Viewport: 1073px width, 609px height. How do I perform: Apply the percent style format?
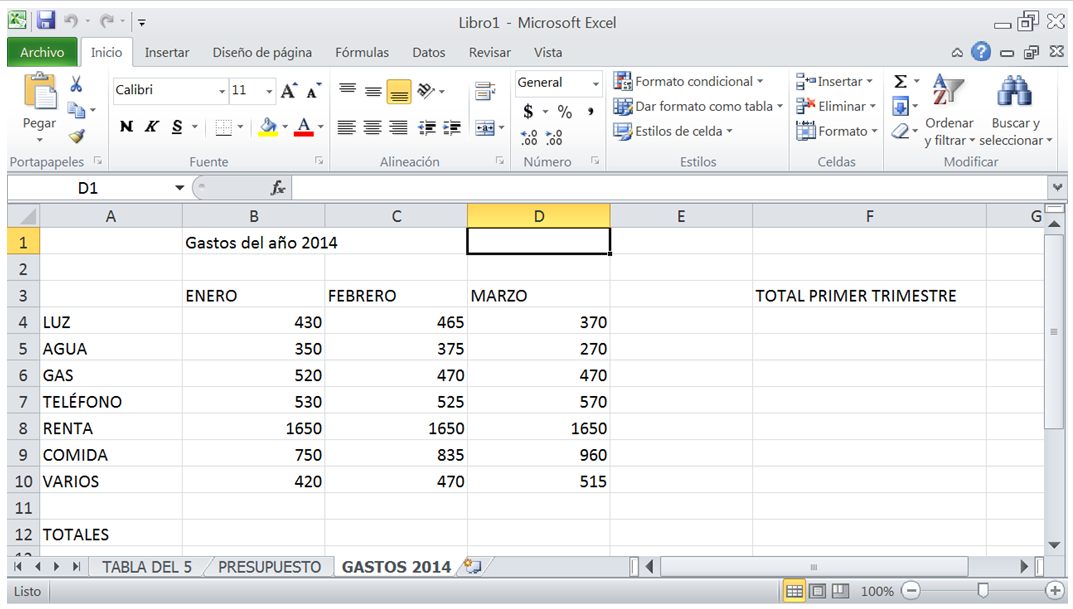(565, 111)
